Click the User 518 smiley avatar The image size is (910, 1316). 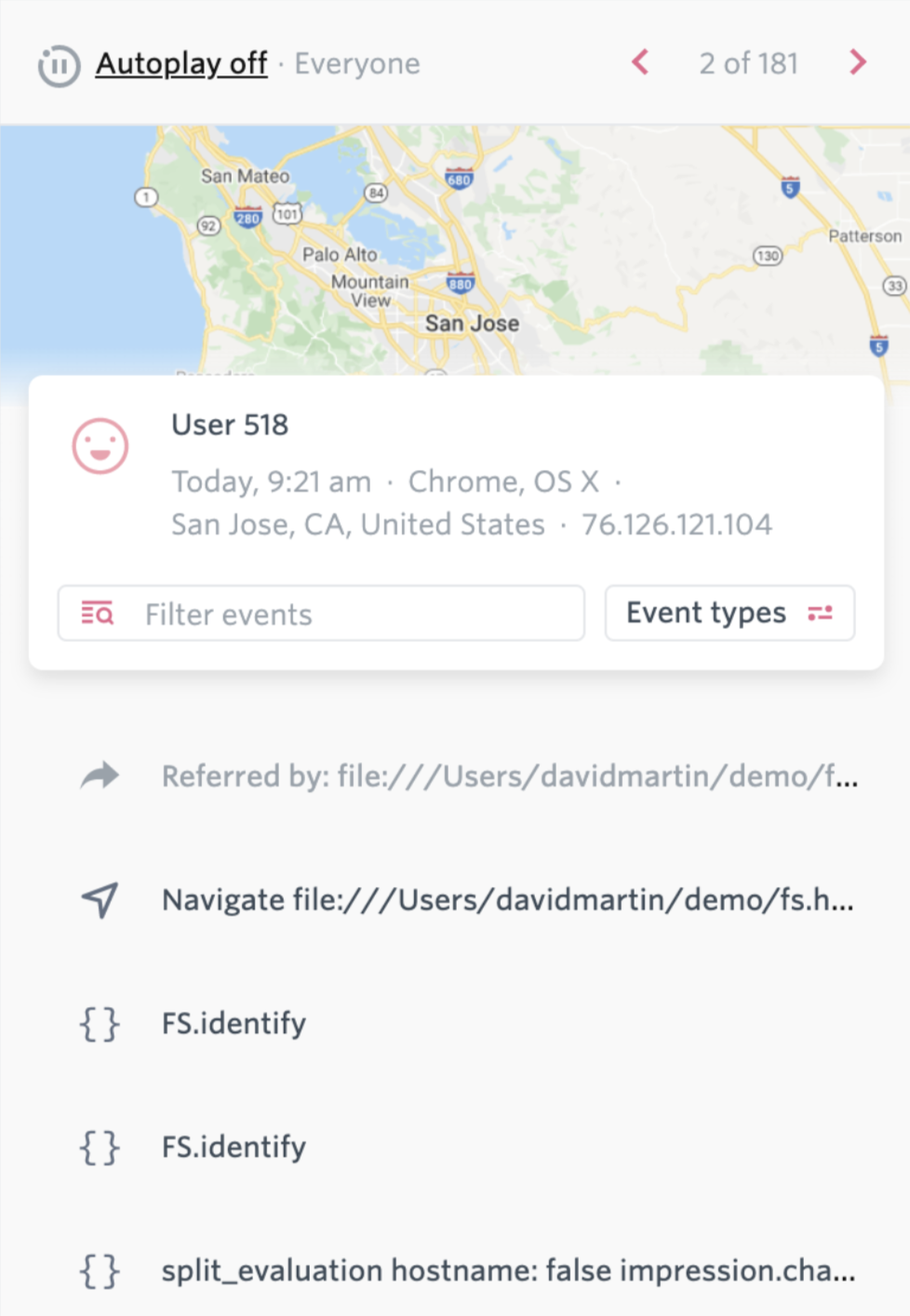100,446
